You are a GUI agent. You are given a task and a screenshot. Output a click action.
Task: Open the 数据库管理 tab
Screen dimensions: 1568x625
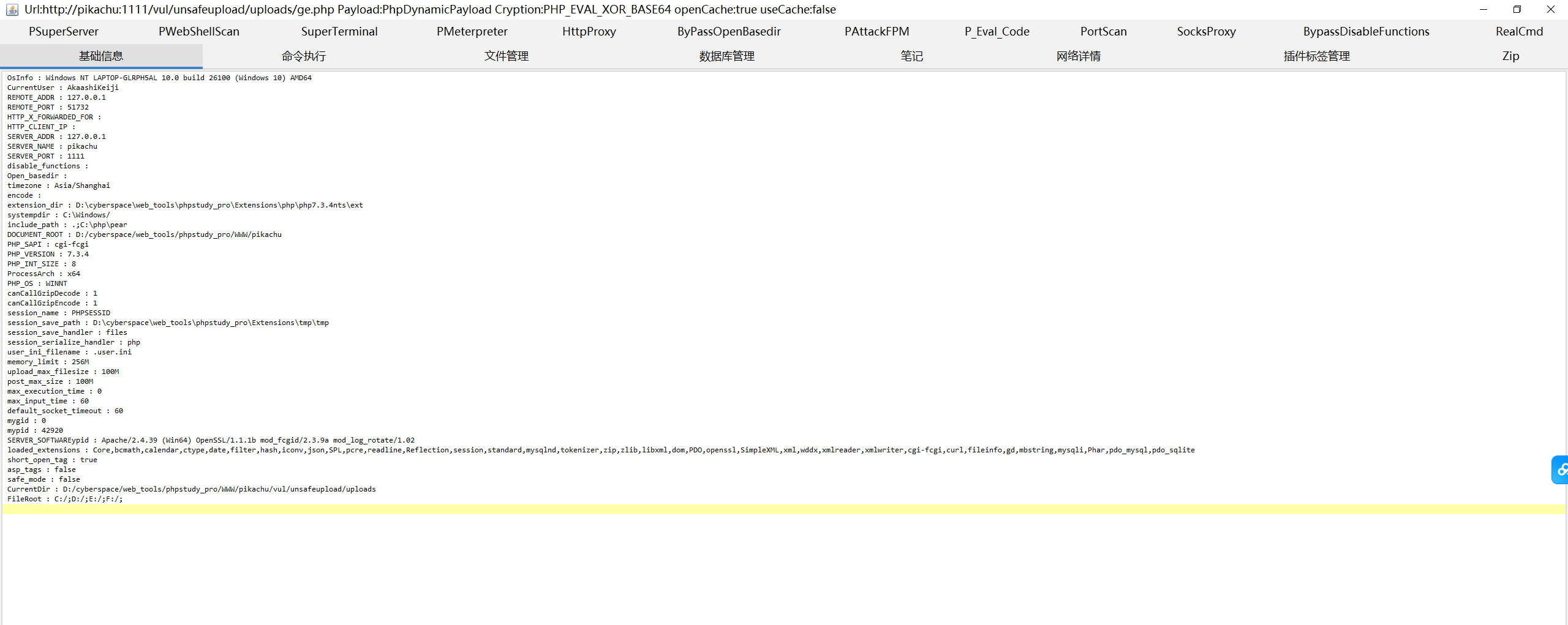pos(727,56)
